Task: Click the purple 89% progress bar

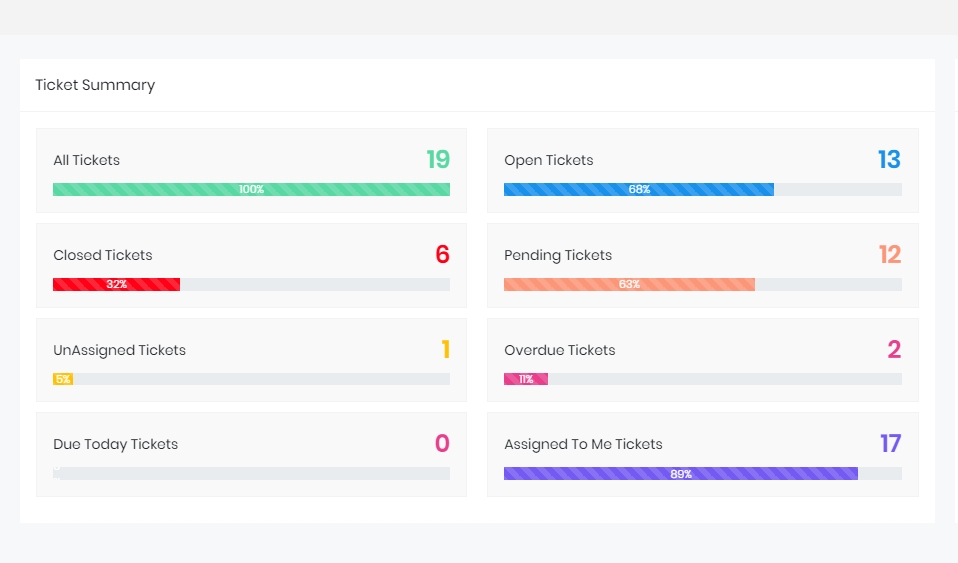Action: (x=680, y=473)
